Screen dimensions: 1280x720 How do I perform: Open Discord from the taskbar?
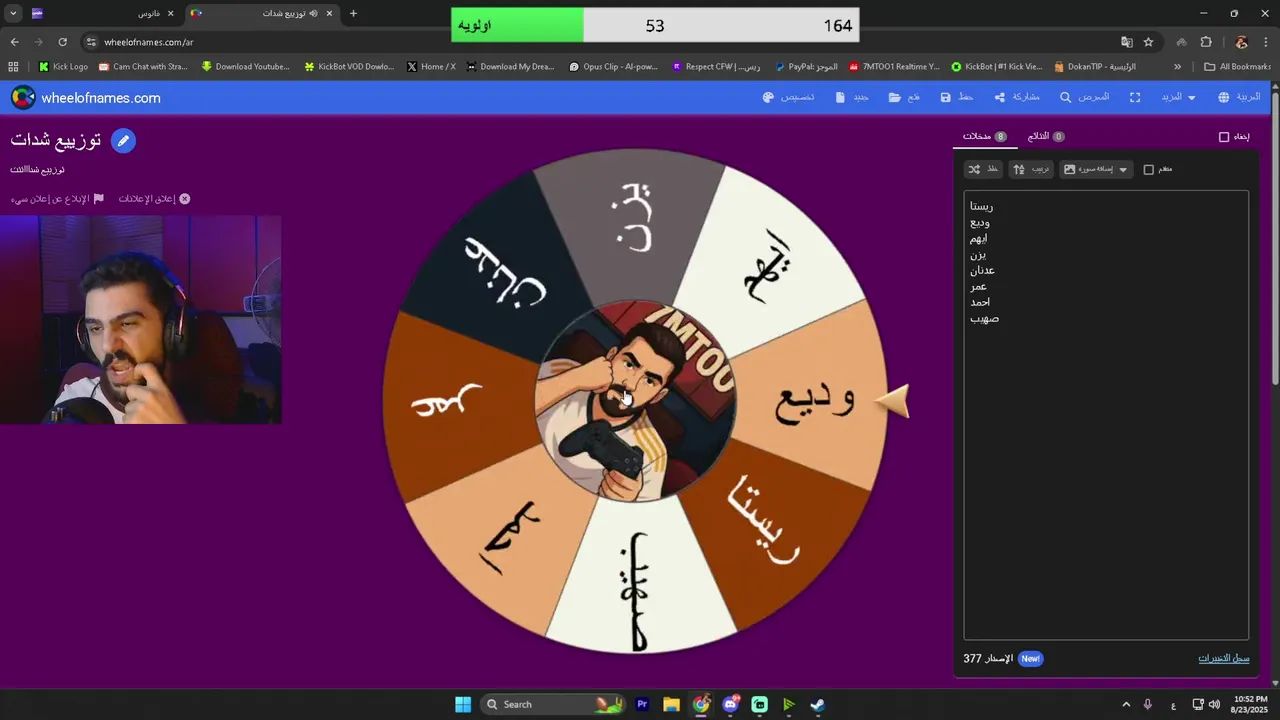[x=730, y=704]
